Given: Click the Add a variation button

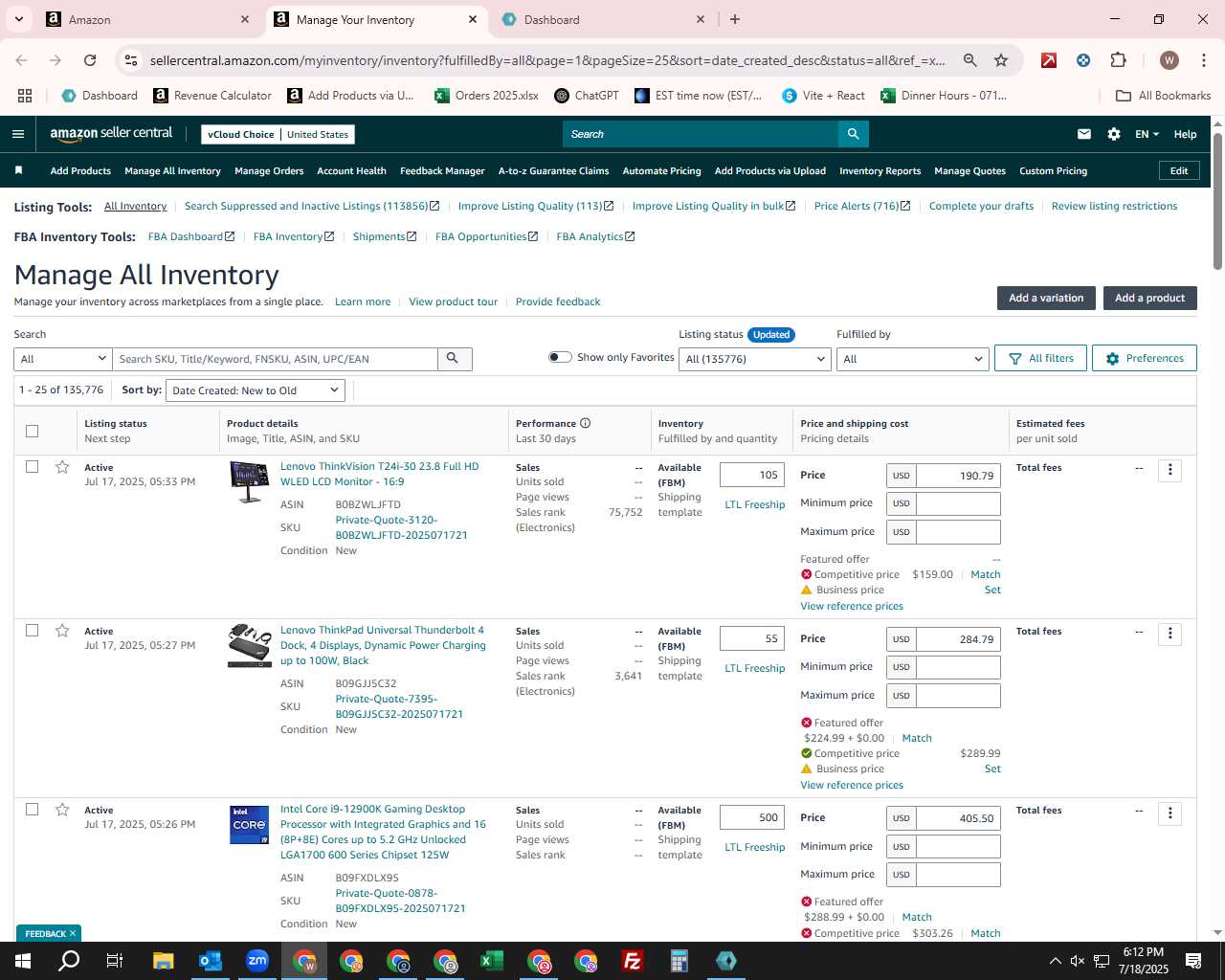Looking at the screenshot, I should pyautogui.click(x=1046, y=298).
